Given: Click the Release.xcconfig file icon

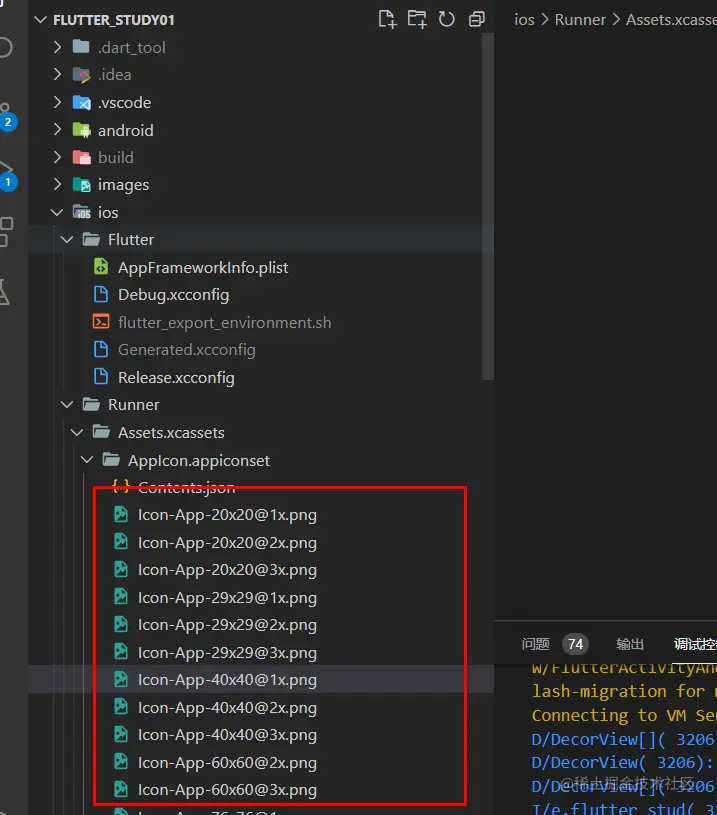Looking at the screenshot, I should click(101, 377).
